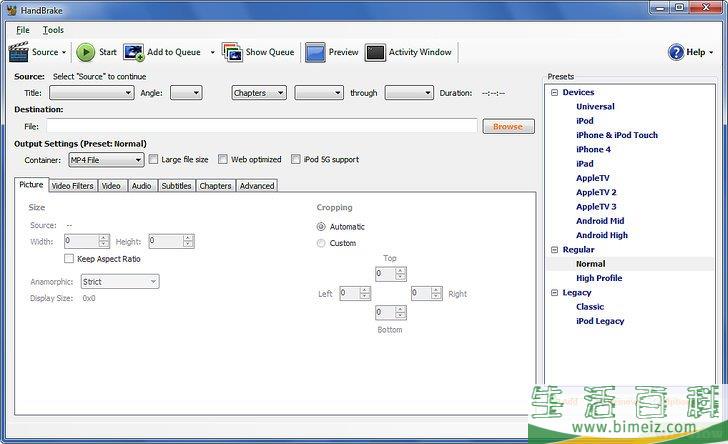
Task: Select the High Profile preset
Action: 599,278
